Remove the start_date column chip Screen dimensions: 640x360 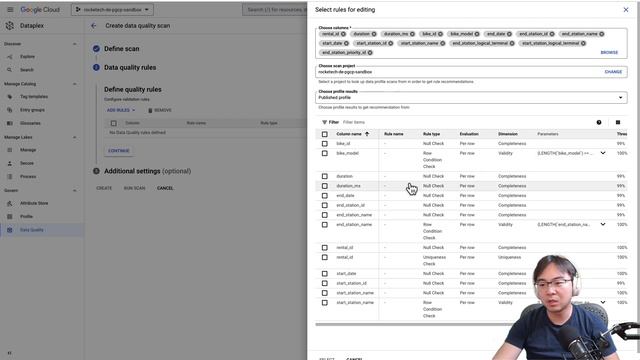pos(346,43)
